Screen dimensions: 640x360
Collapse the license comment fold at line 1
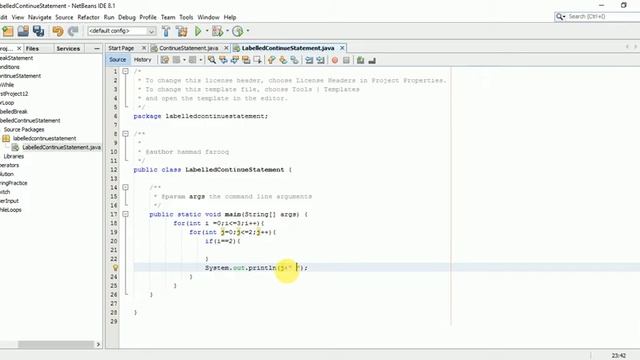[125, 71]
